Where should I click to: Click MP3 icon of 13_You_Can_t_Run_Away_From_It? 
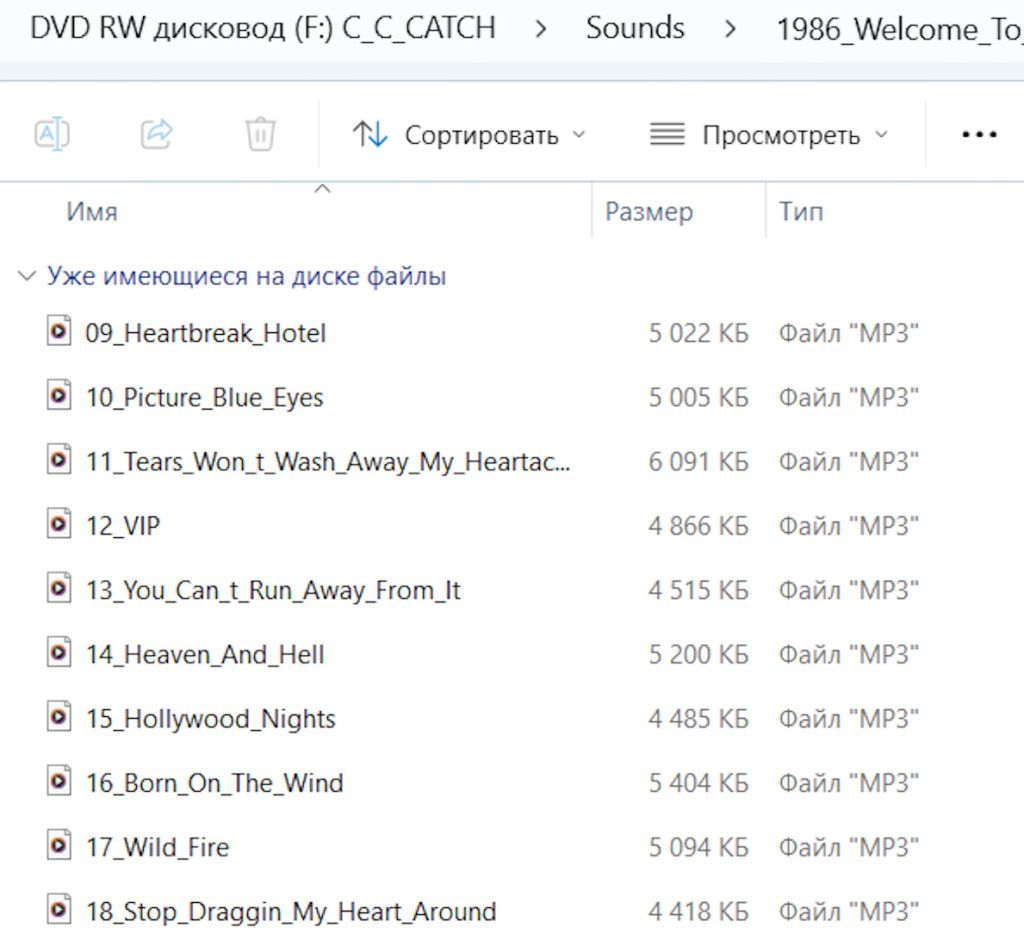59,588
